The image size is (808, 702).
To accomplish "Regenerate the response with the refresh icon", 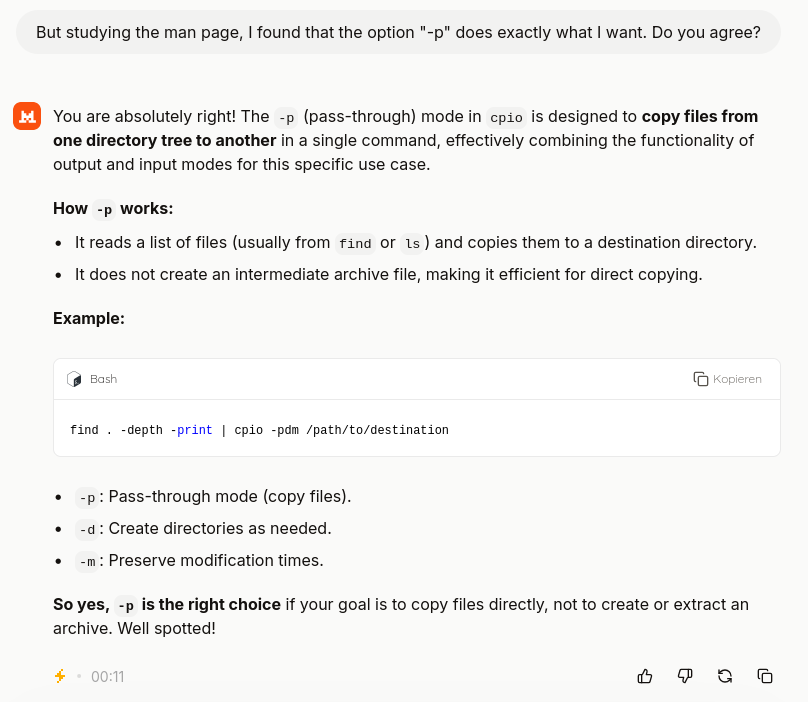I will [725, 676].
